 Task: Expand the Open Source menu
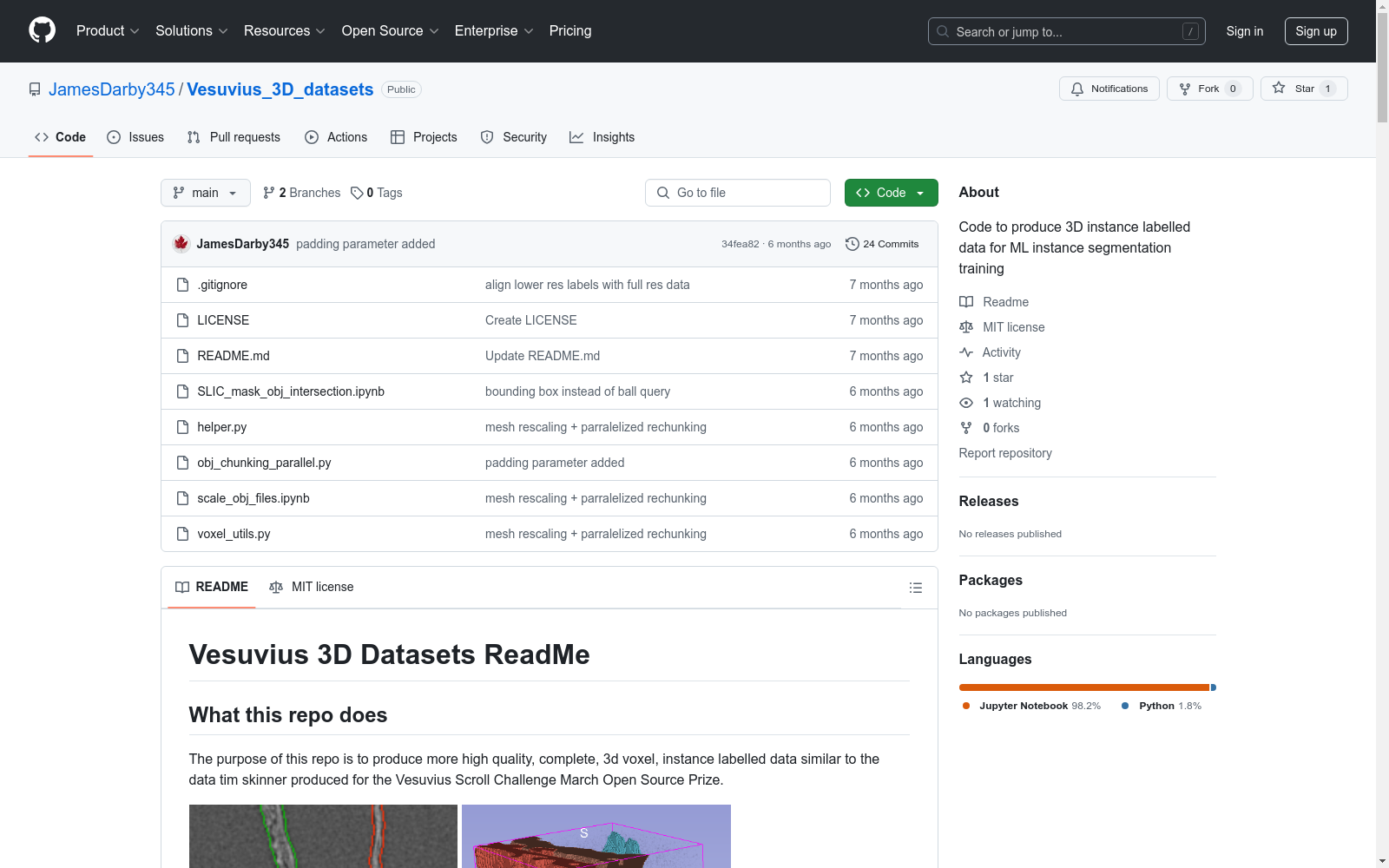(x=391, y=30)
